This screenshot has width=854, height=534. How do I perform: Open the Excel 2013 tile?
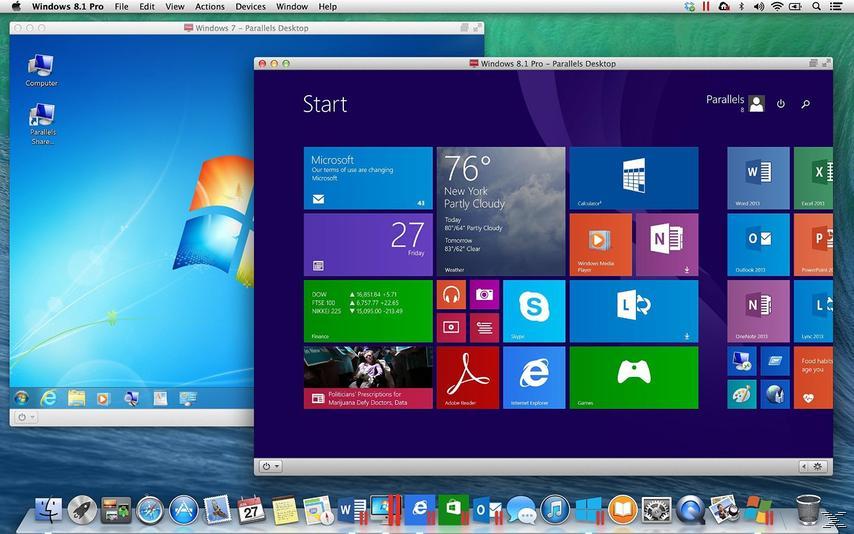(x=813, y=178)
